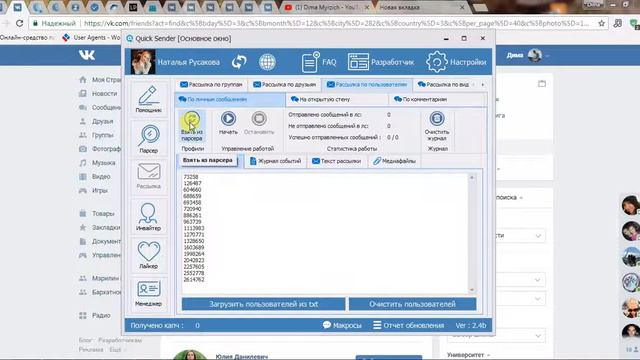Image resolution: width=640 pixels, height=360 pixels.
Task: Open the FAQ section
Action: pyautogui.click(x=319, y=62)
